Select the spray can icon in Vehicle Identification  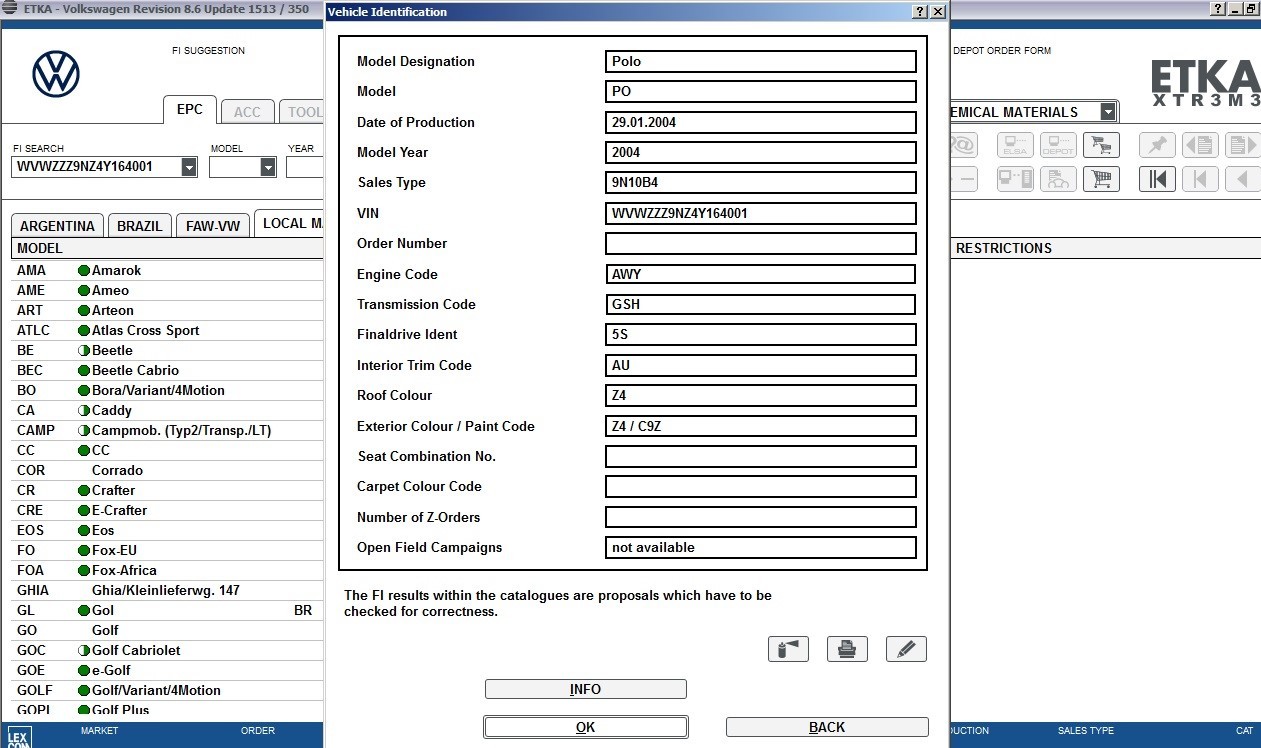(x=788, y=648)
